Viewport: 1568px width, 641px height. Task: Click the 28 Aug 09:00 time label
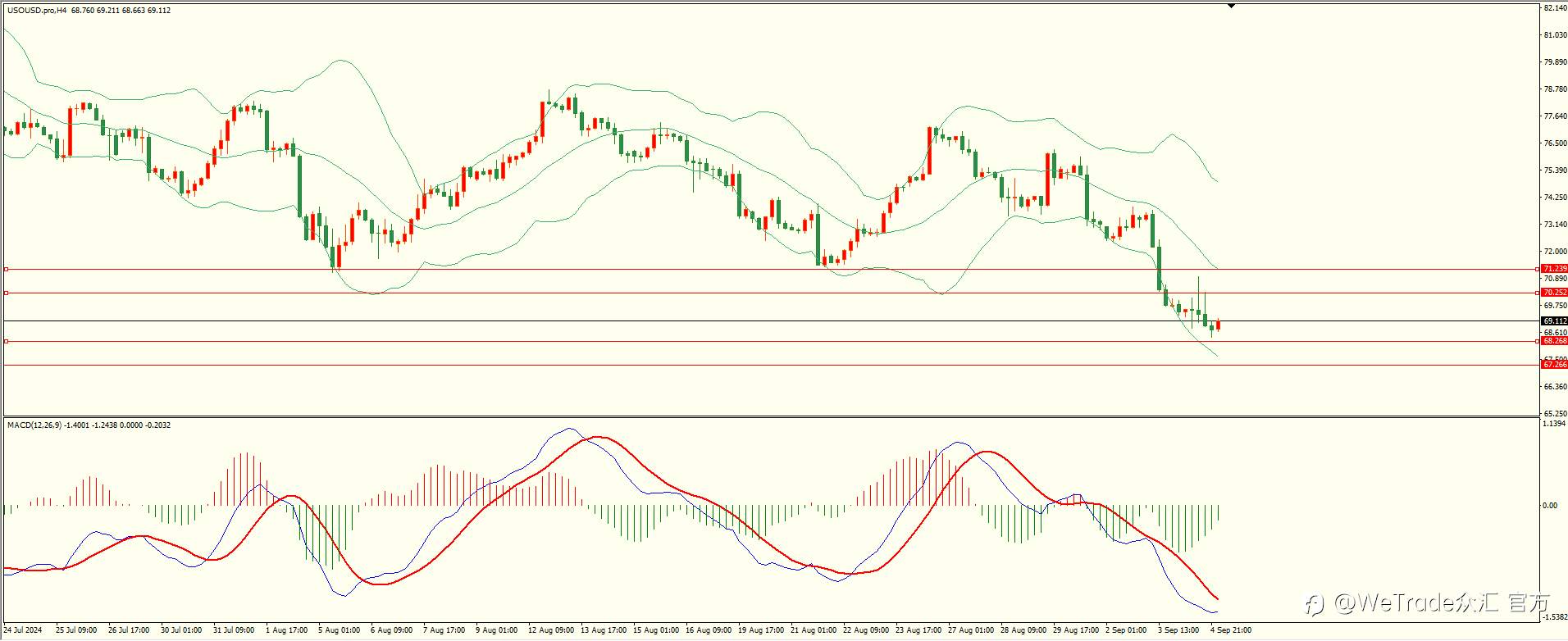tap(1024, 630)
